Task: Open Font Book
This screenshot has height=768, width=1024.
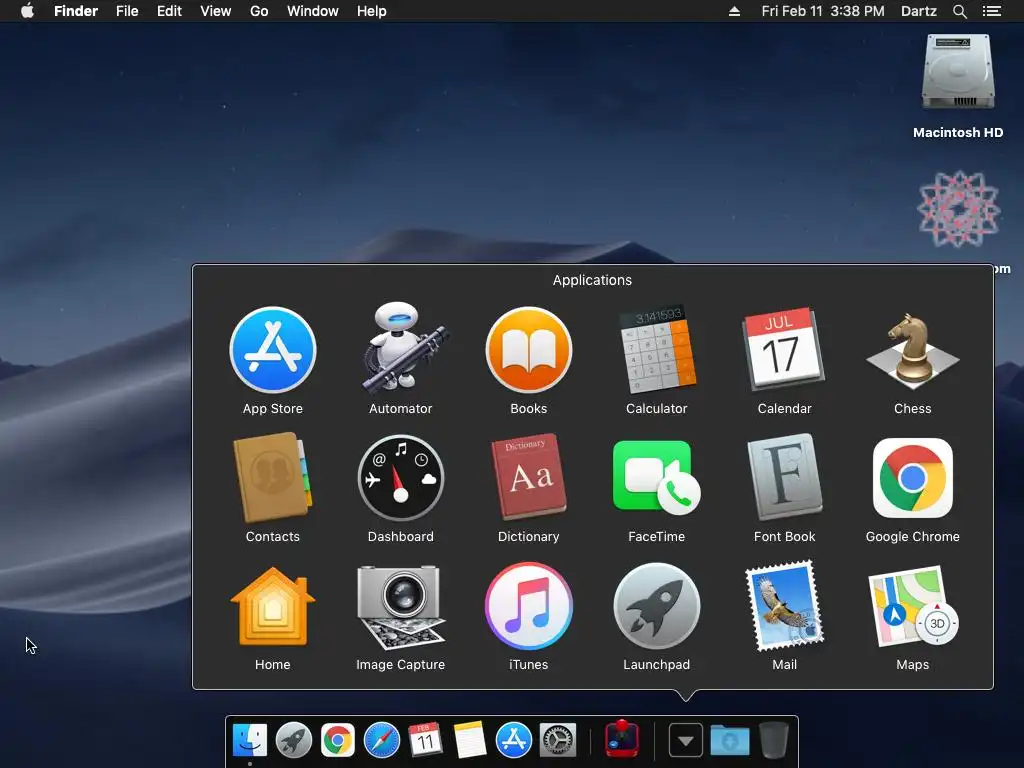Action: click(784, 477)
